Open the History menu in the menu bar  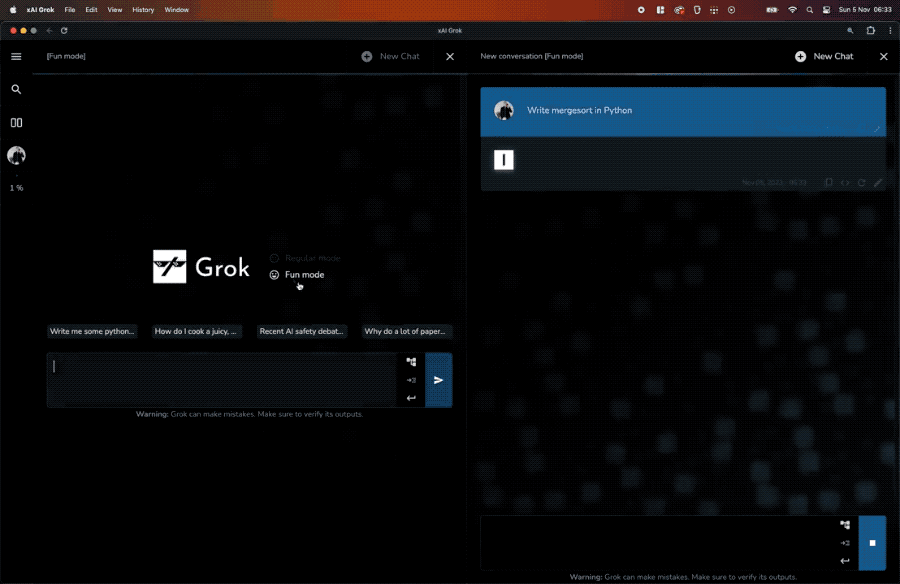[x=143, y=9]
